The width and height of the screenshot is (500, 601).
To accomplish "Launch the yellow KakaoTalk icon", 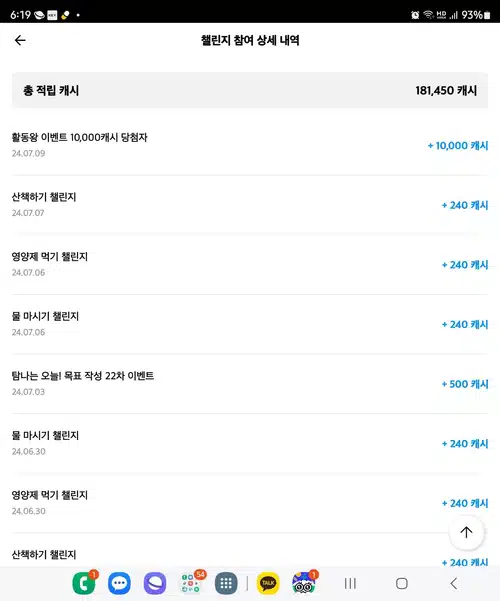I will 268,583.
